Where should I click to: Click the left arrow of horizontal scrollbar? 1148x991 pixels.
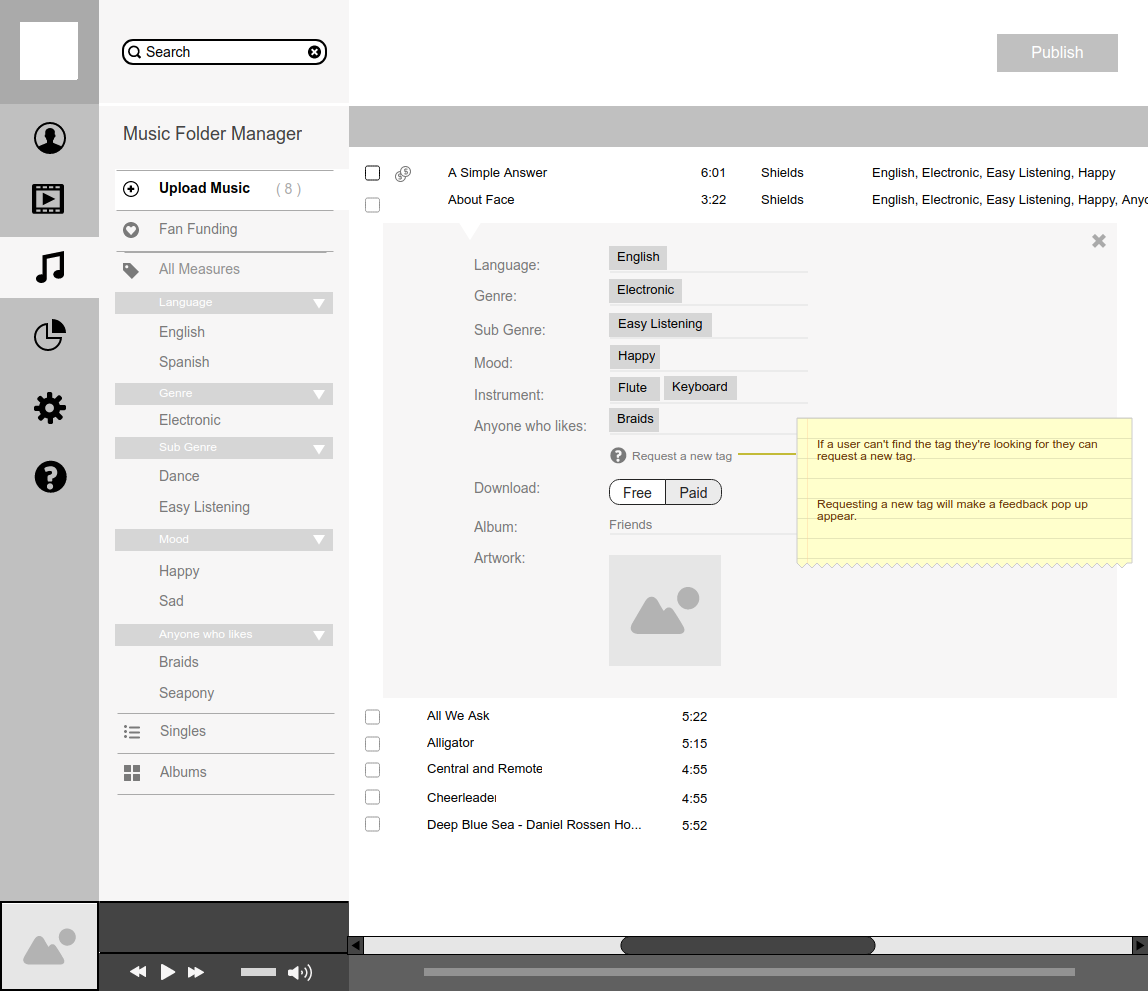pos(356,945)
